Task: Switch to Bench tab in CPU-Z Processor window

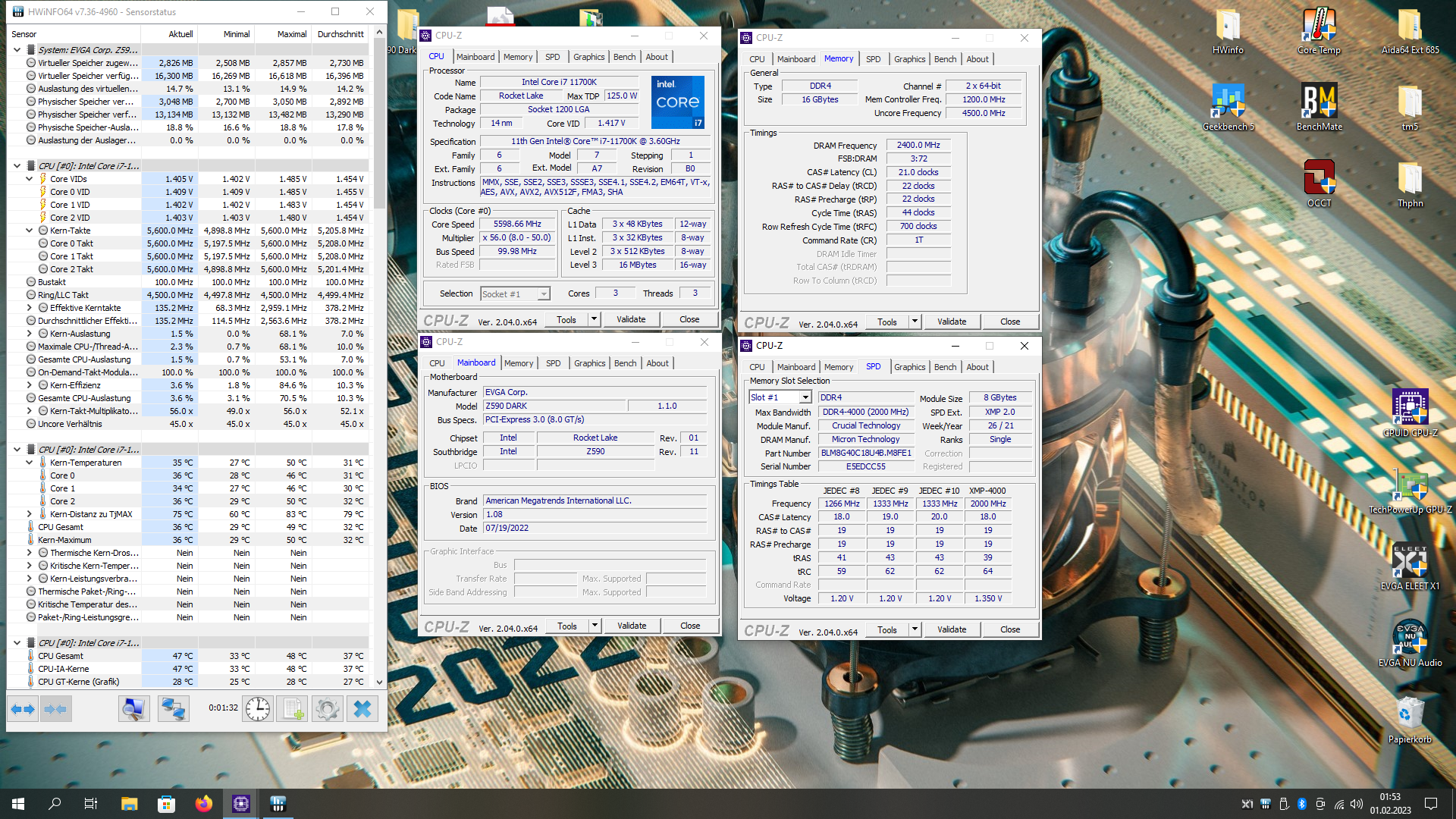Action: [625, 57]
